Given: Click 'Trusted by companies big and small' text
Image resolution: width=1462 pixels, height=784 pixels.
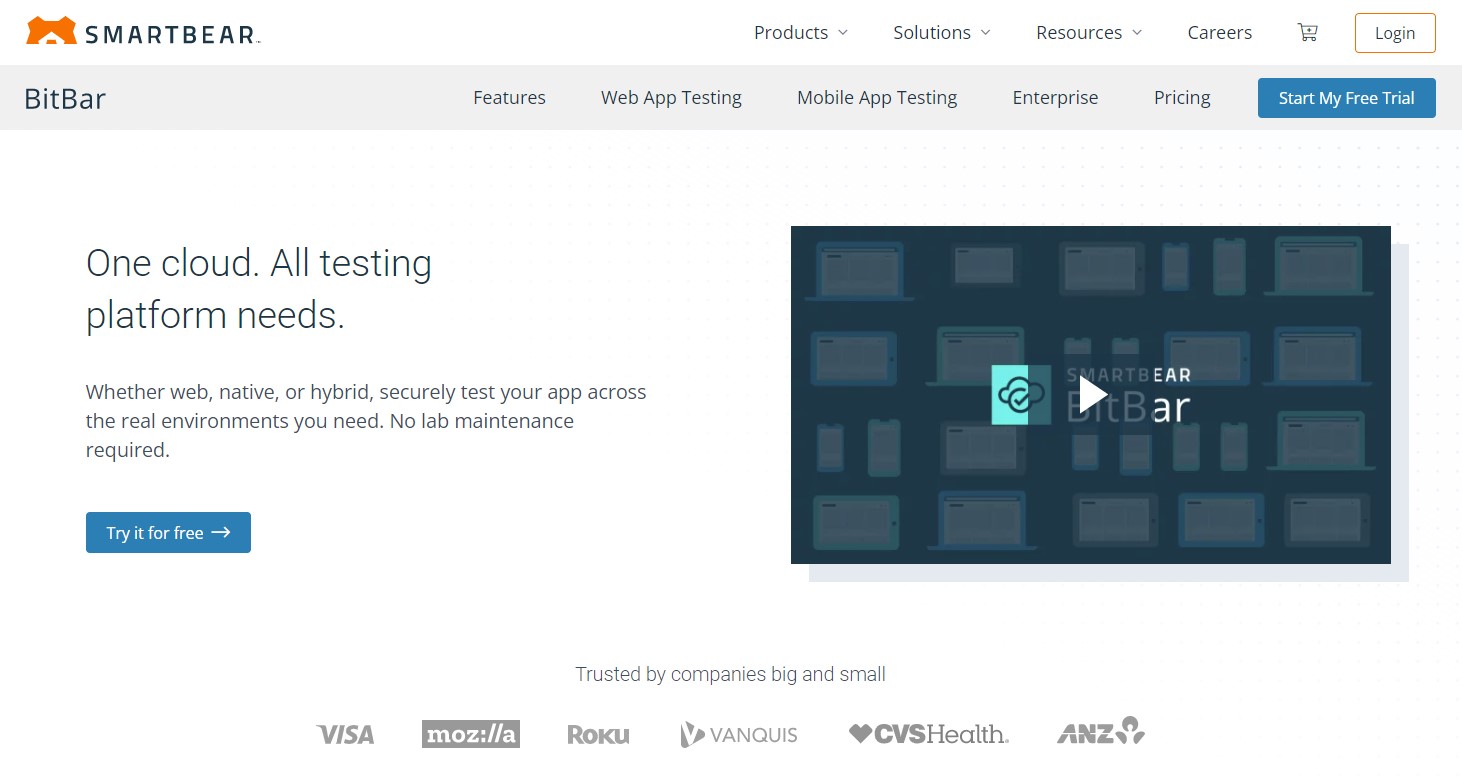Looking at the screenshot, I should [731, 674].
